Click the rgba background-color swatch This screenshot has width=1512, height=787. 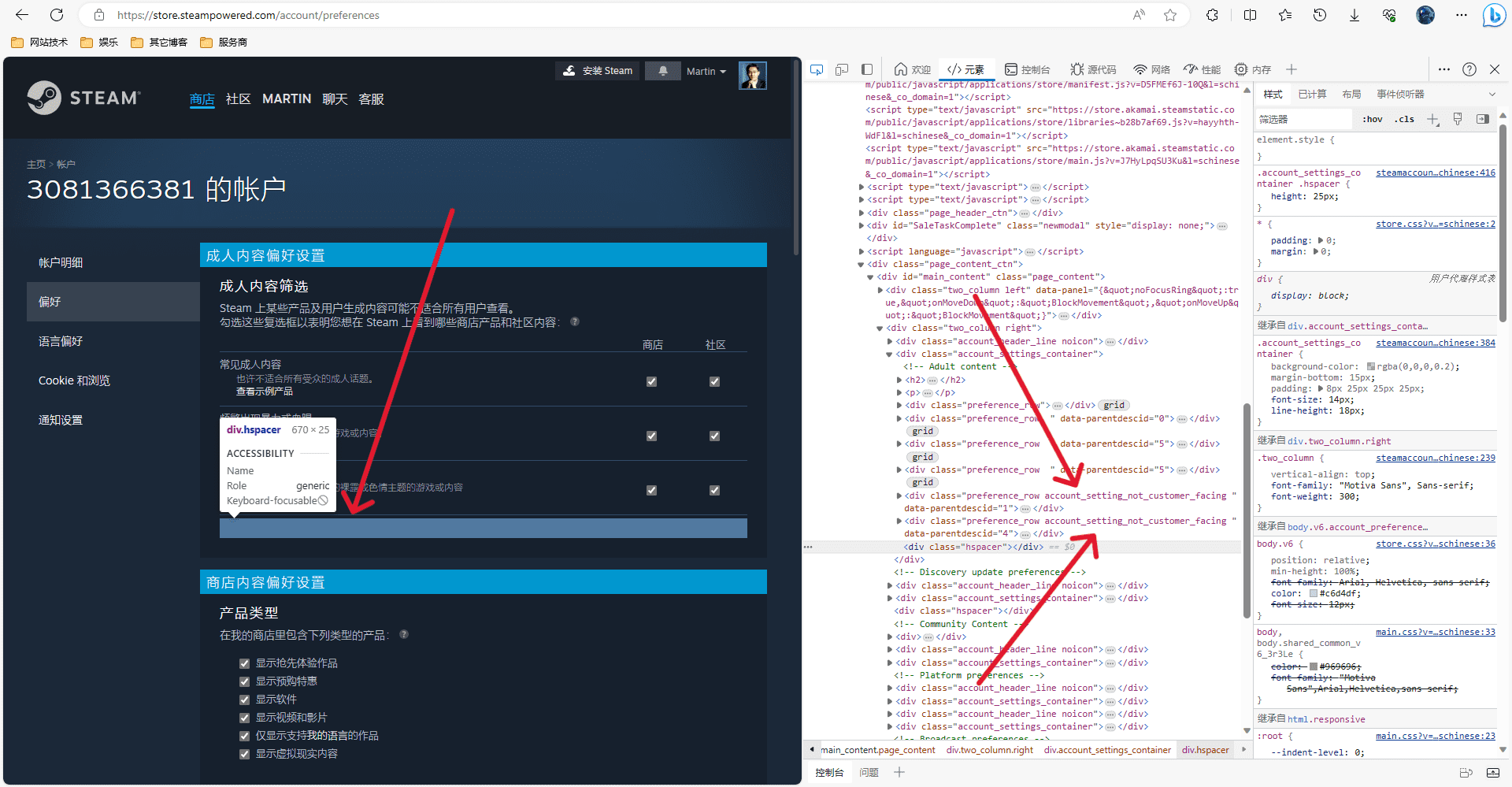tap(1371, 366)
